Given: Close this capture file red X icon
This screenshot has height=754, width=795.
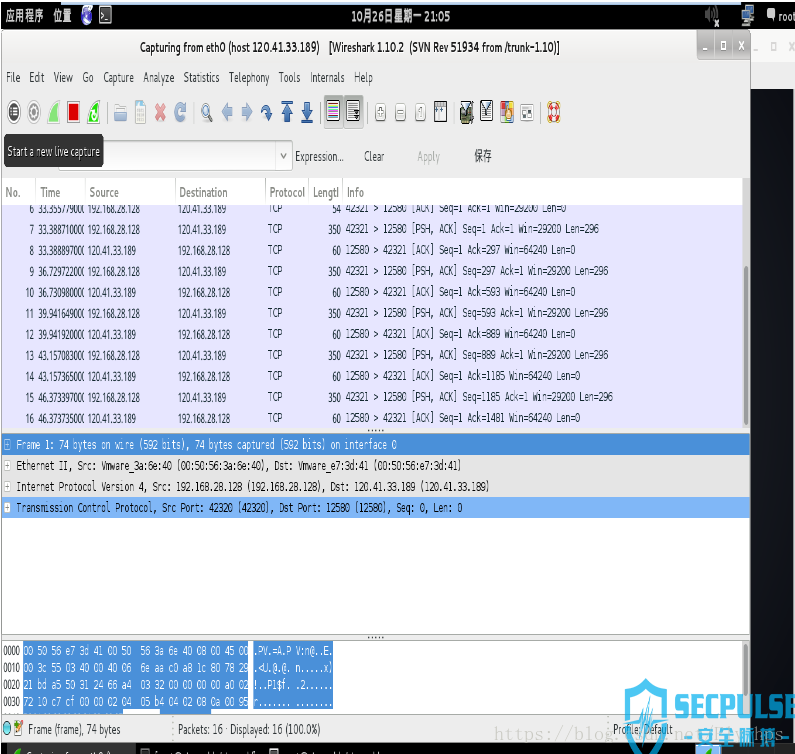Looking at the screenshot, I should (160, 112).
